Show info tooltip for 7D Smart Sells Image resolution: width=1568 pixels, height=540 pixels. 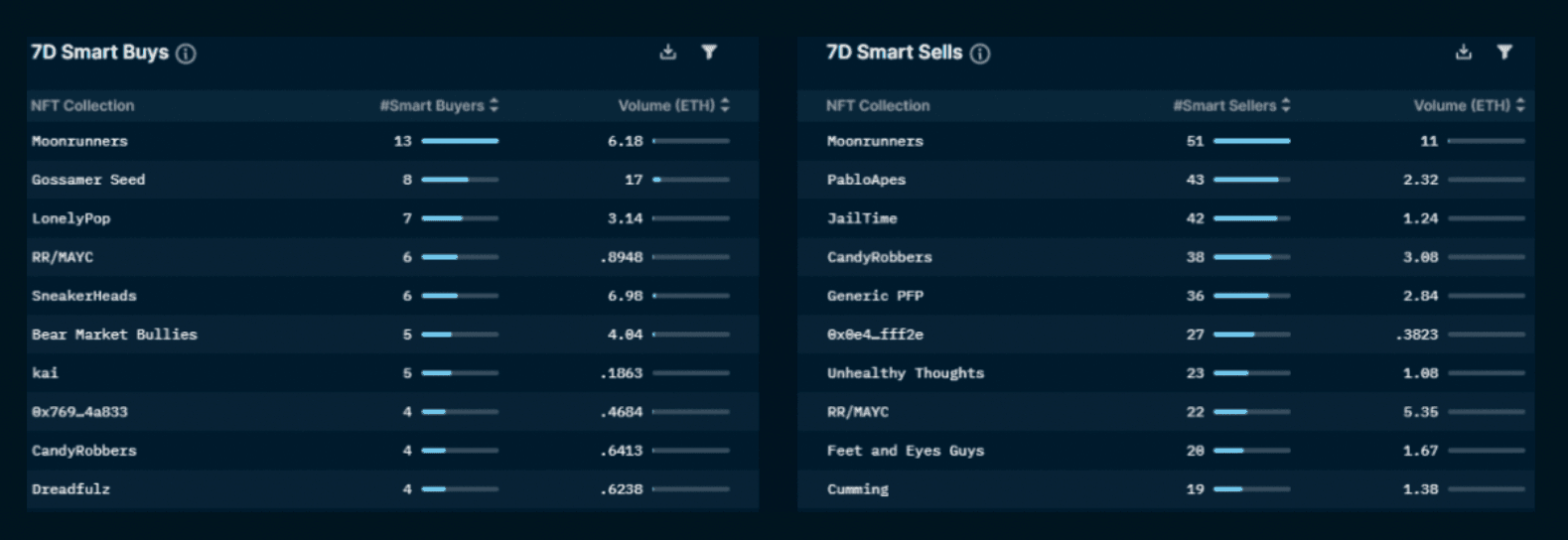click(980, 54)
